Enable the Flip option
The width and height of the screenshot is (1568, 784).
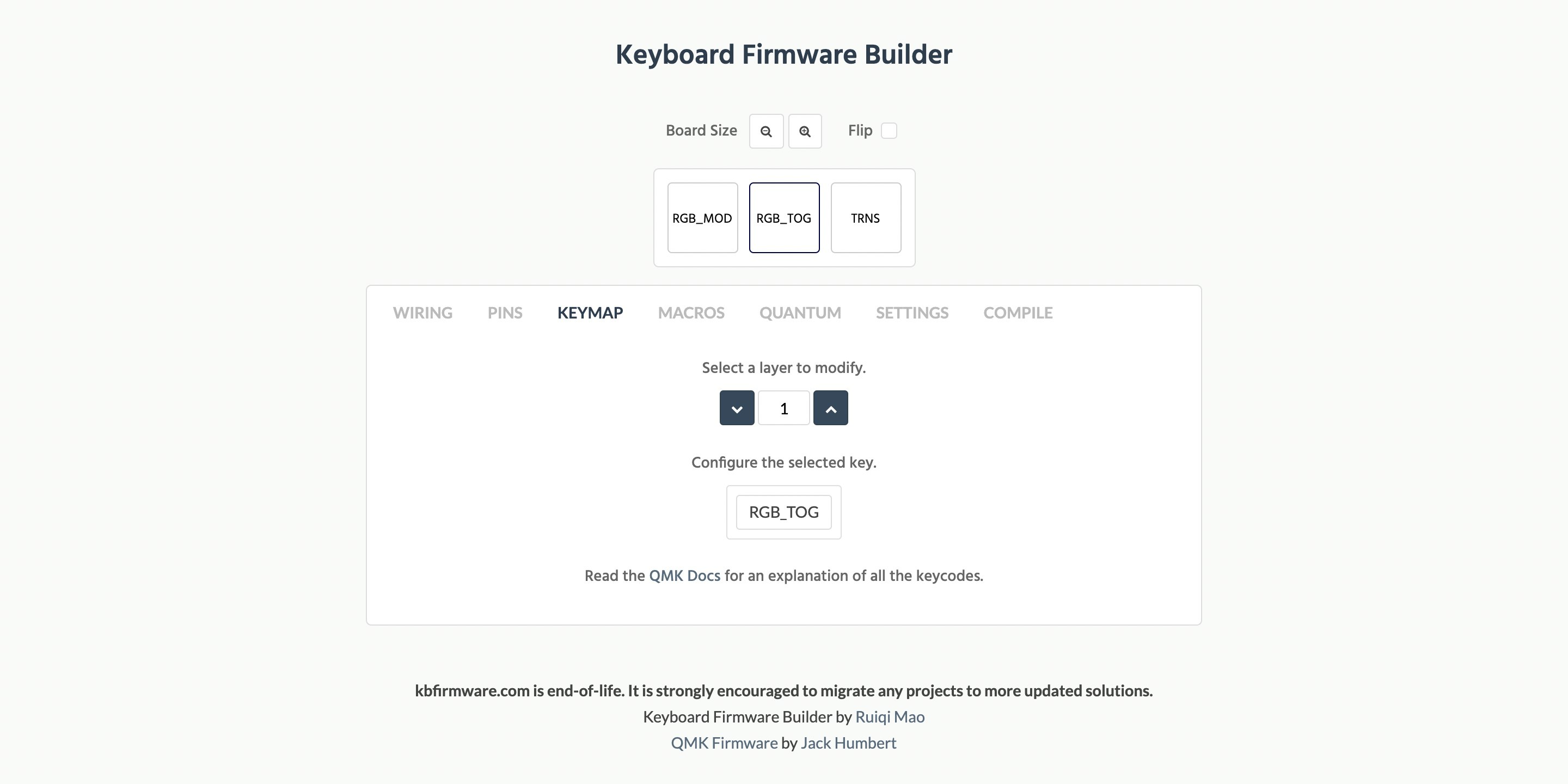pos(889,130)
